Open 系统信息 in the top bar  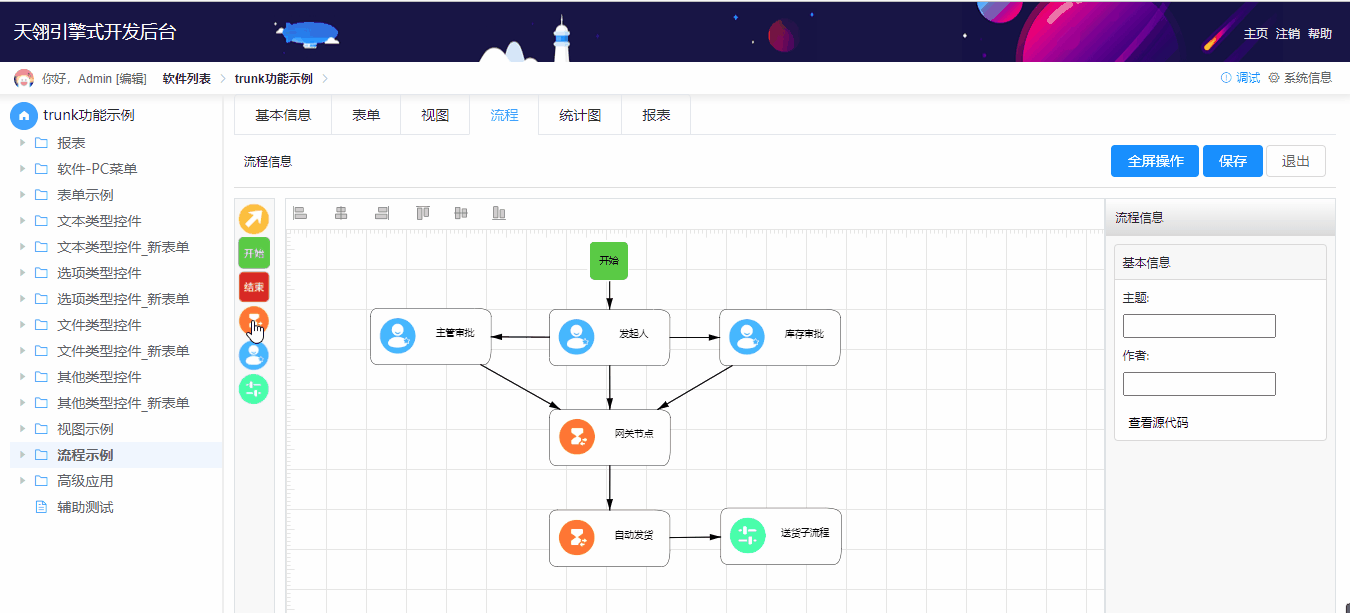(1308, 76)
